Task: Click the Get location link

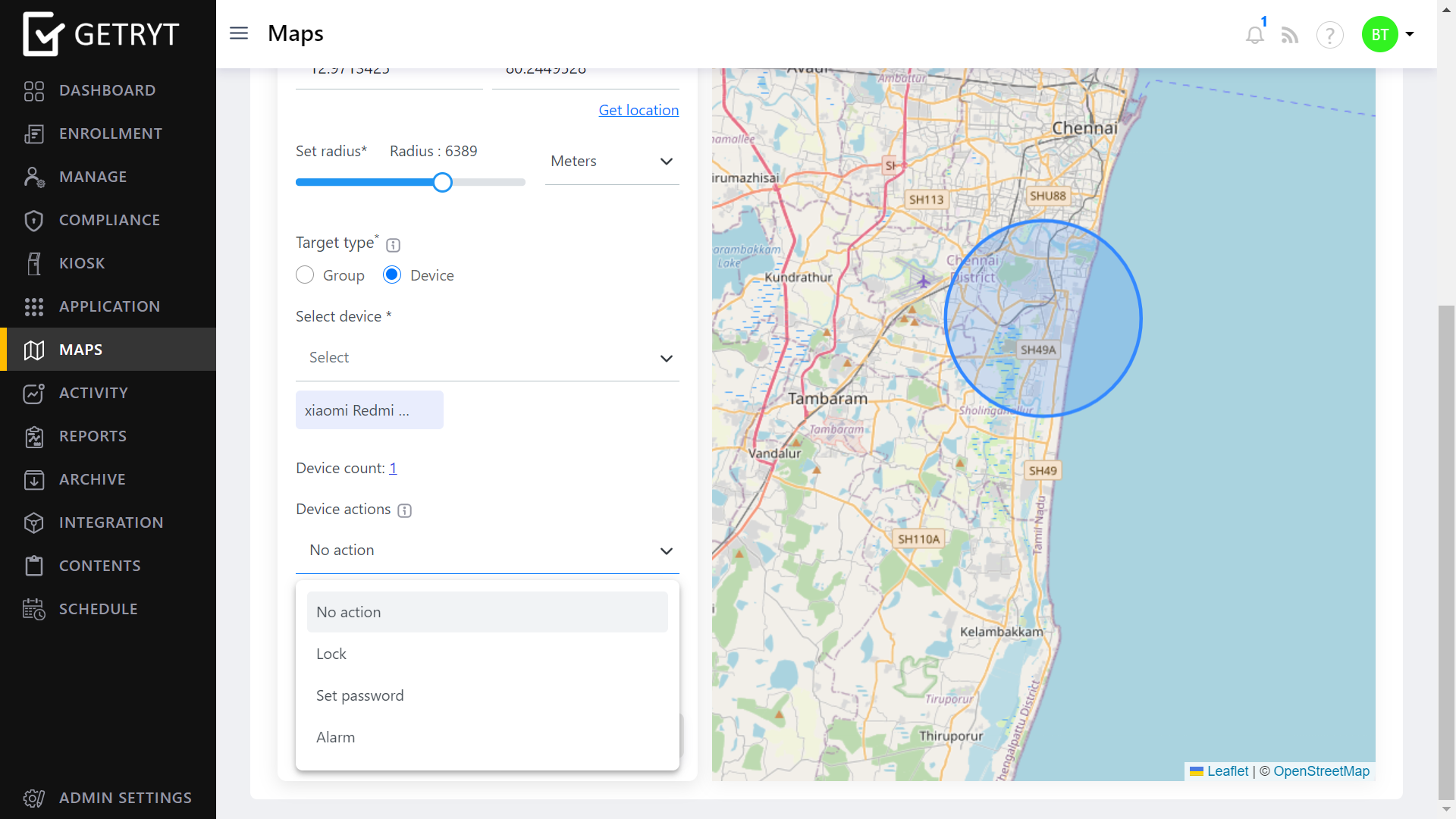Action: 639,110
